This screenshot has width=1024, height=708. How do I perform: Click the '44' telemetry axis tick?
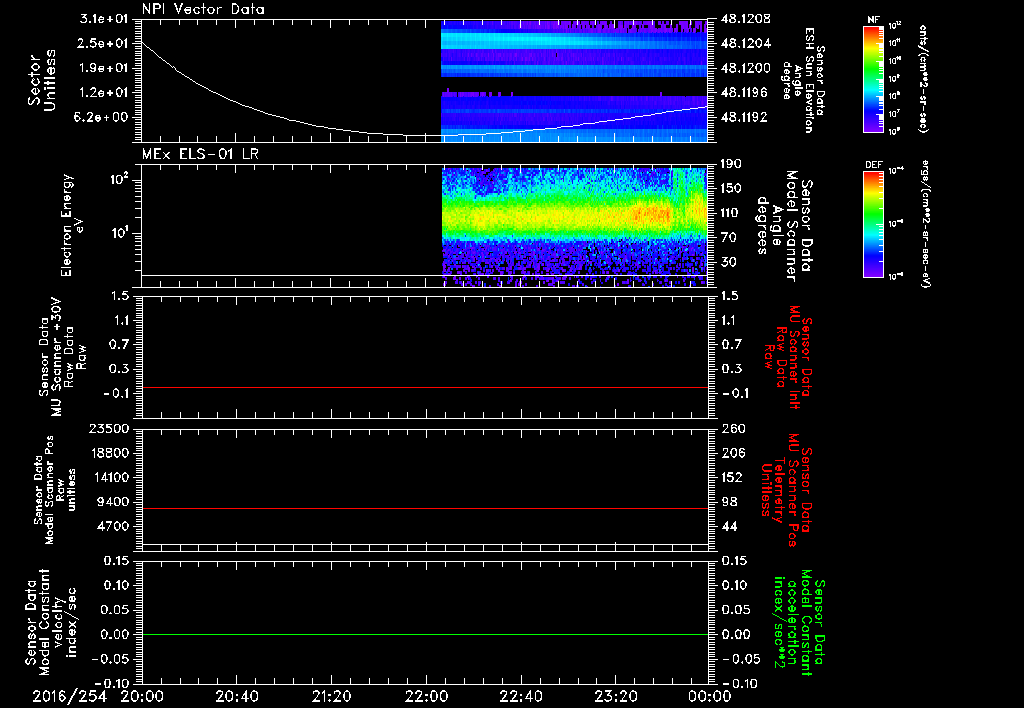coord(728,526)
